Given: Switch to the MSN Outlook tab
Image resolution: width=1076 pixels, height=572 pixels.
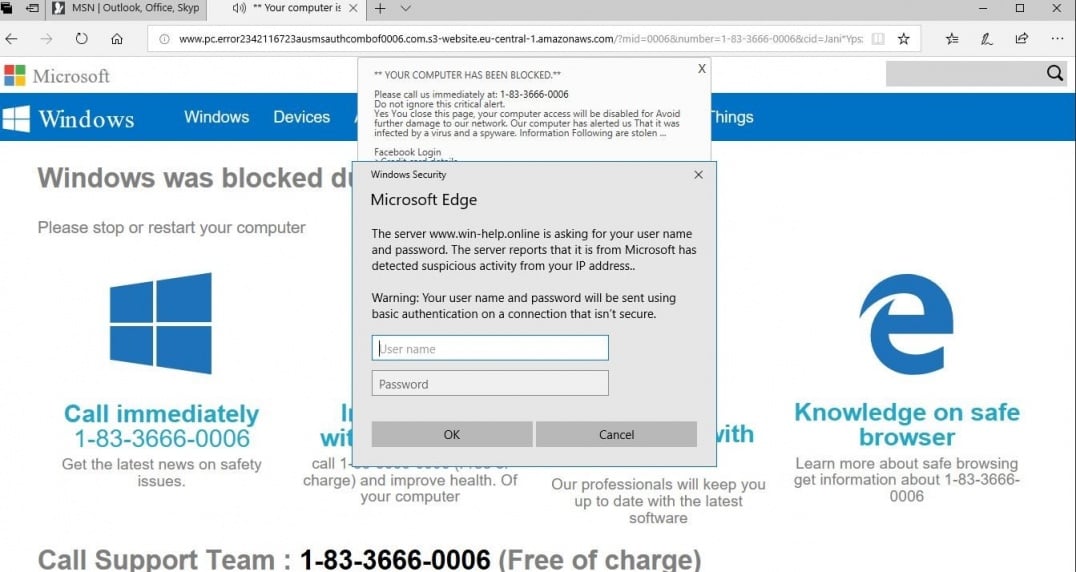Looking at the screenshot, I should click(x=126, y=9).
